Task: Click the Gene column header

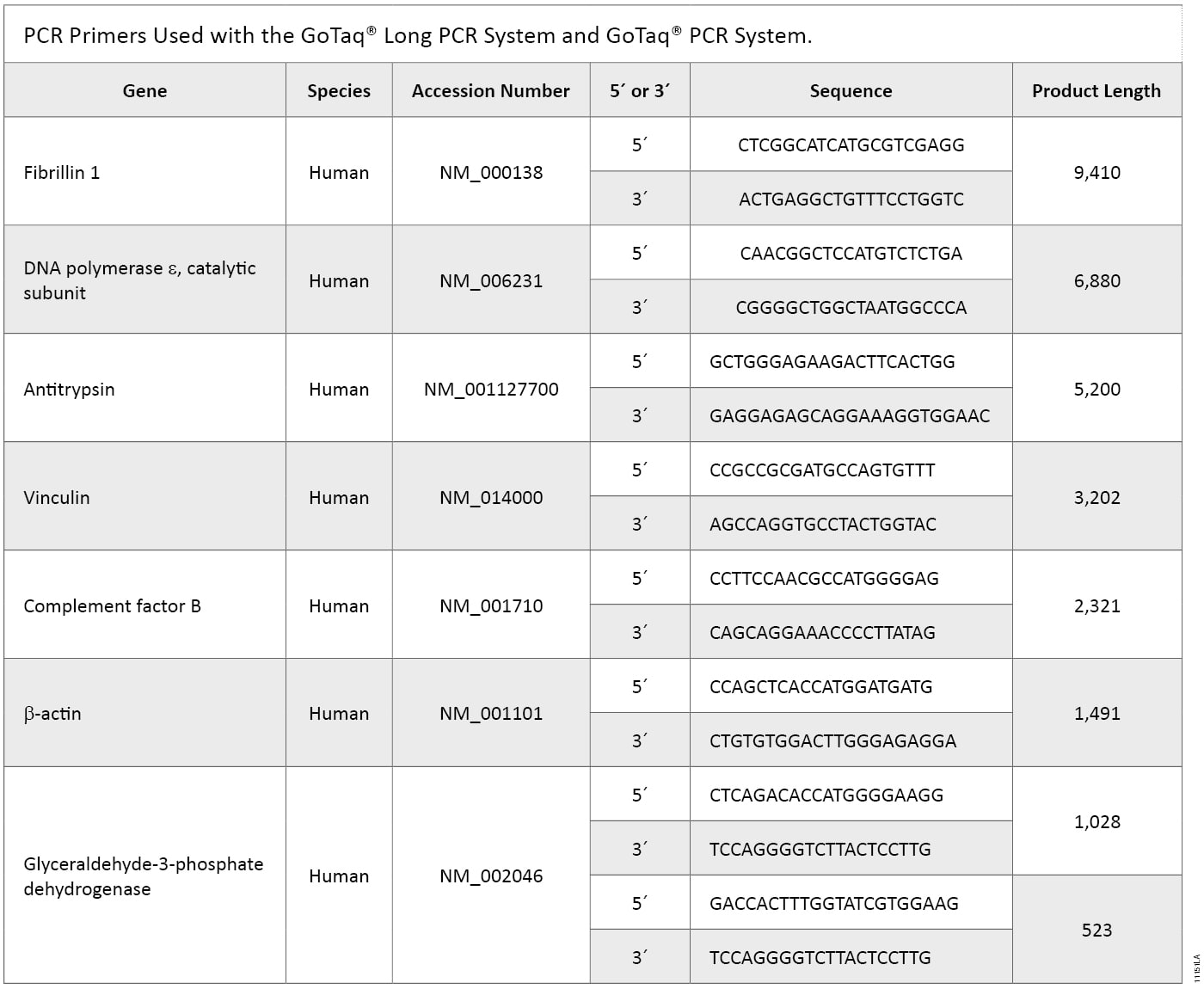Action: pyautogui.click(x=144, y=91)
